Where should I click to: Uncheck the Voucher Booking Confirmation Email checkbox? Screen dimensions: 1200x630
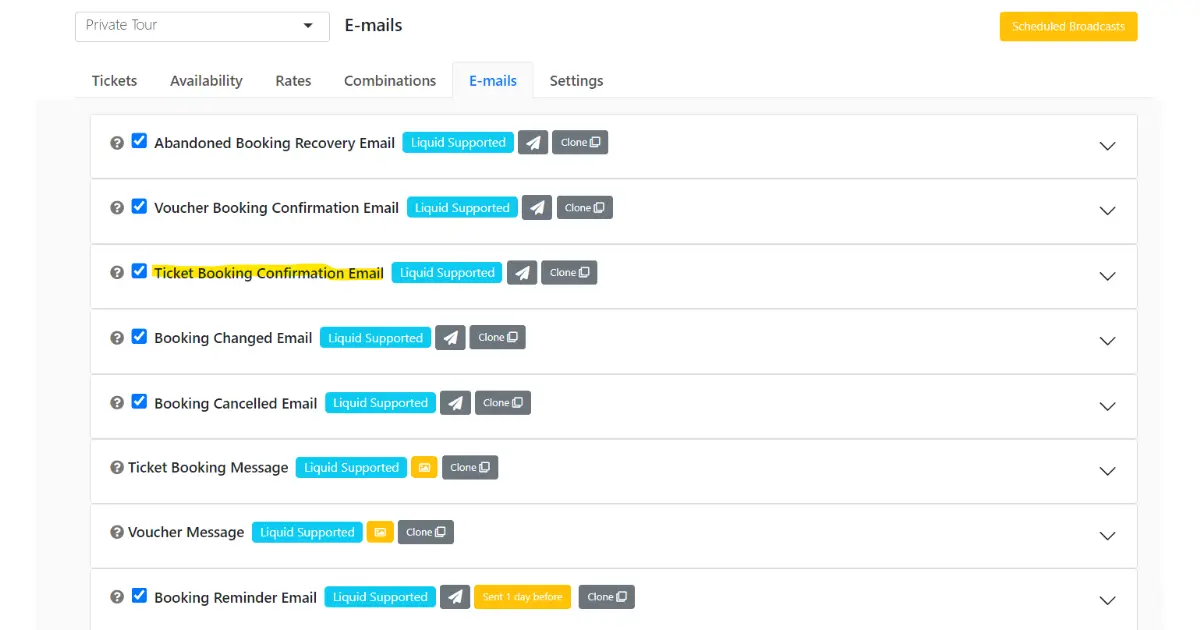pyautogui.click(x=139, y=206)
